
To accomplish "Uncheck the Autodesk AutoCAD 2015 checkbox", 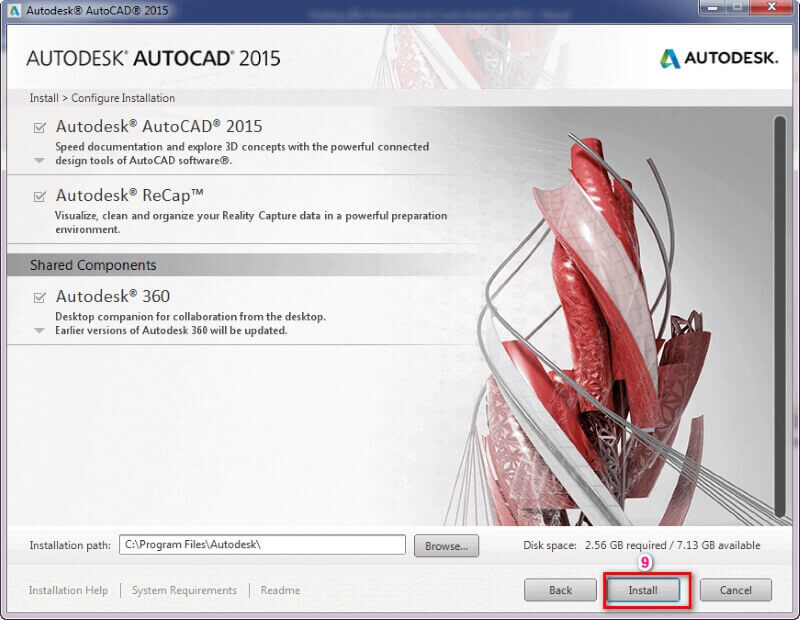I will pyautogui.click(x=40, y=127).
